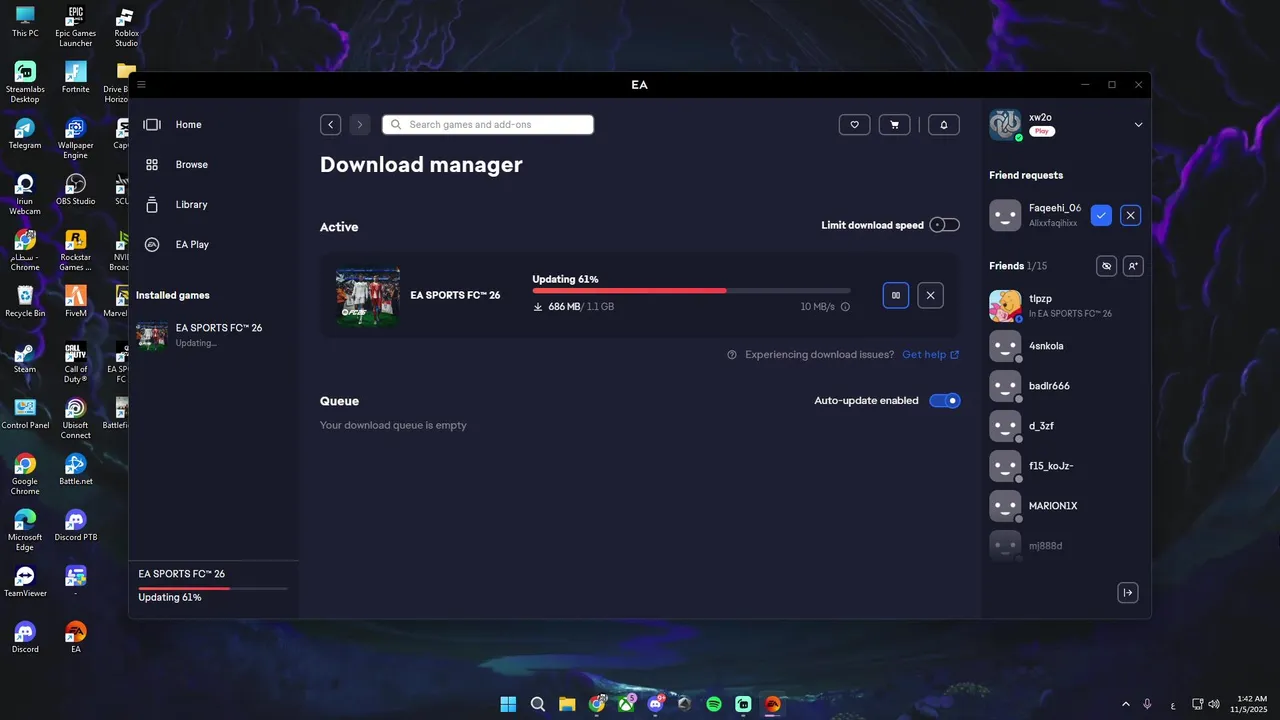Decline Faqeehi_06 friend request
Viewport: 1280px width, 720px height.
click(1130, 215)
